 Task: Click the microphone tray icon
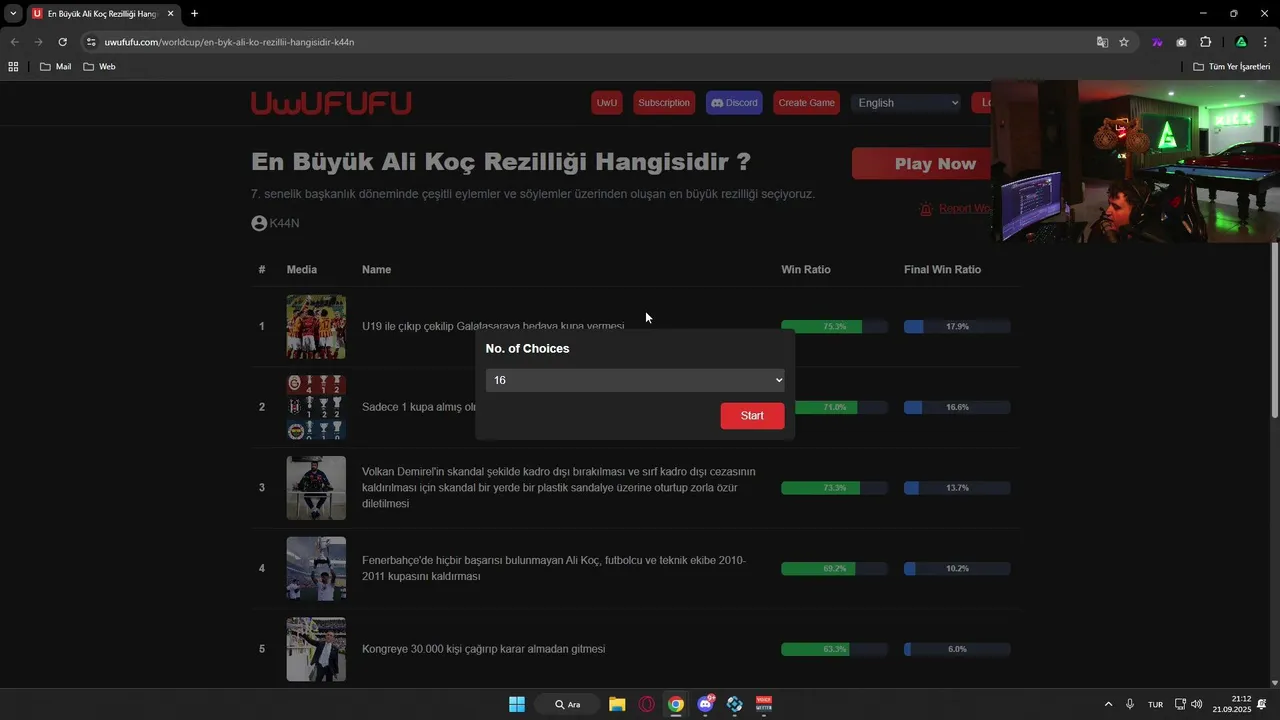pos(1130,704)
